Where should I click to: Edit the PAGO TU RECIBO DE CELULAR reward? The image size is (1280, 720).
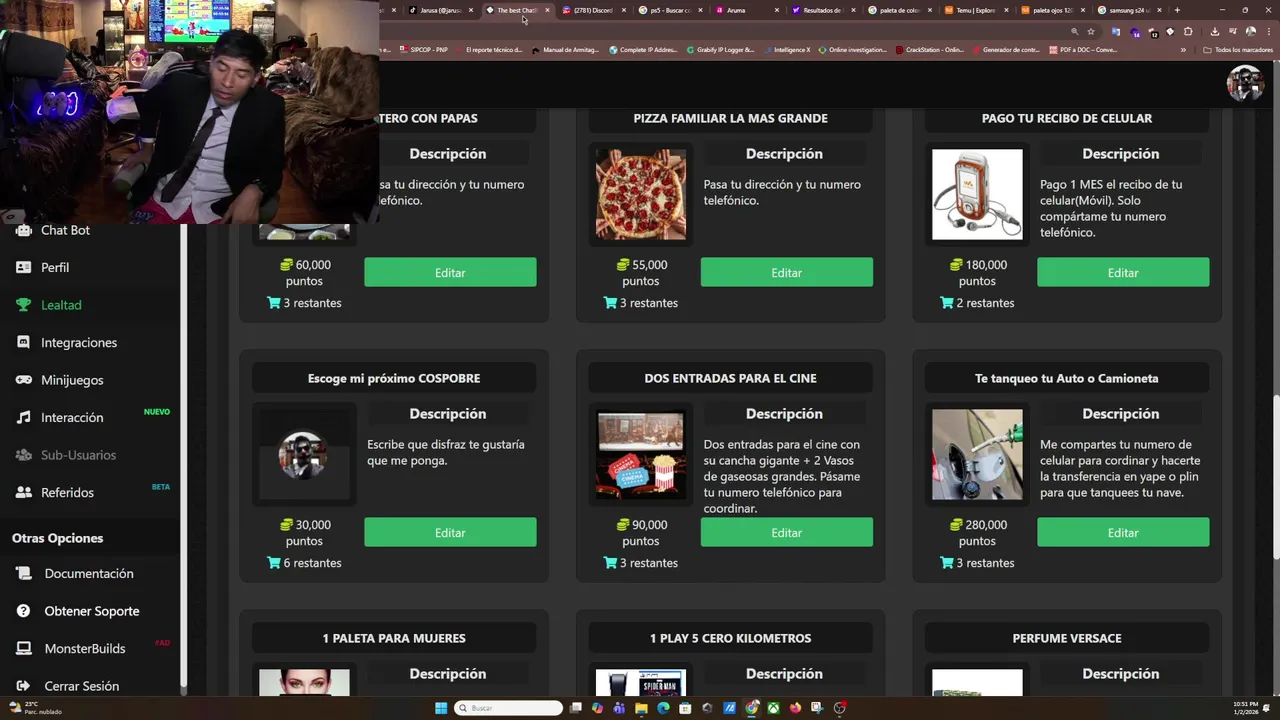[x=1123, y=272]
